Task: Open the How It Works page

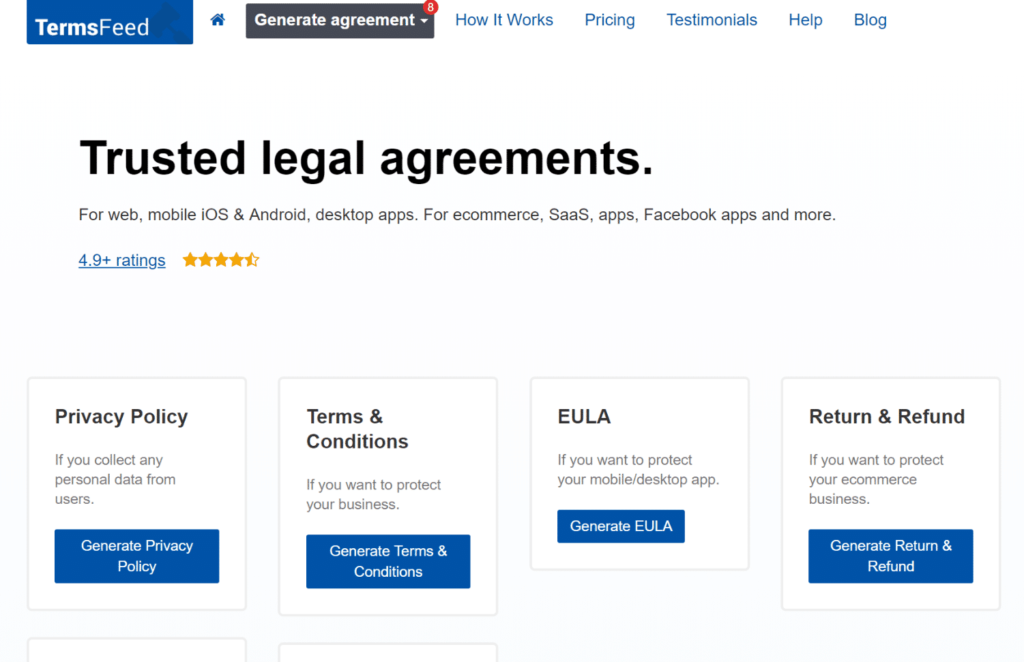Action: 504,20
